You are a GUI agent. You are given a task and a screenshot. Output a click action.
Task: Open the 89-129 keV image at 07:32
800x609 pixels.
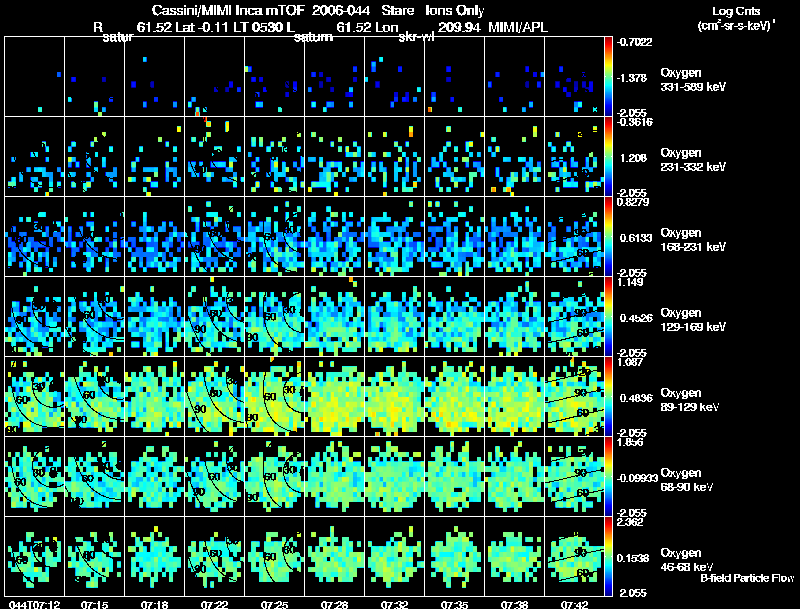pyautogui.click(x=394, y=396)
